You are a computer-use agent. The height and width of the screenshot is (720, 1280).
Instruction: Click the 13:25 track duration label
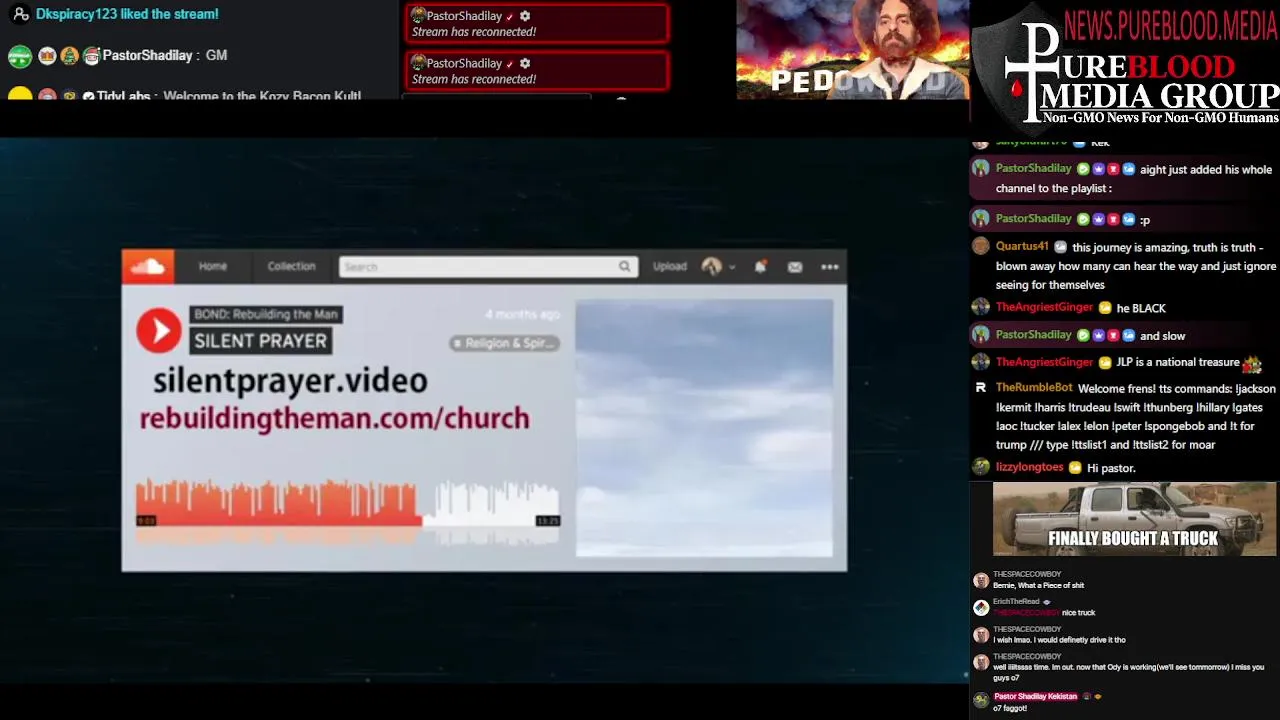(x=547, y=521)
